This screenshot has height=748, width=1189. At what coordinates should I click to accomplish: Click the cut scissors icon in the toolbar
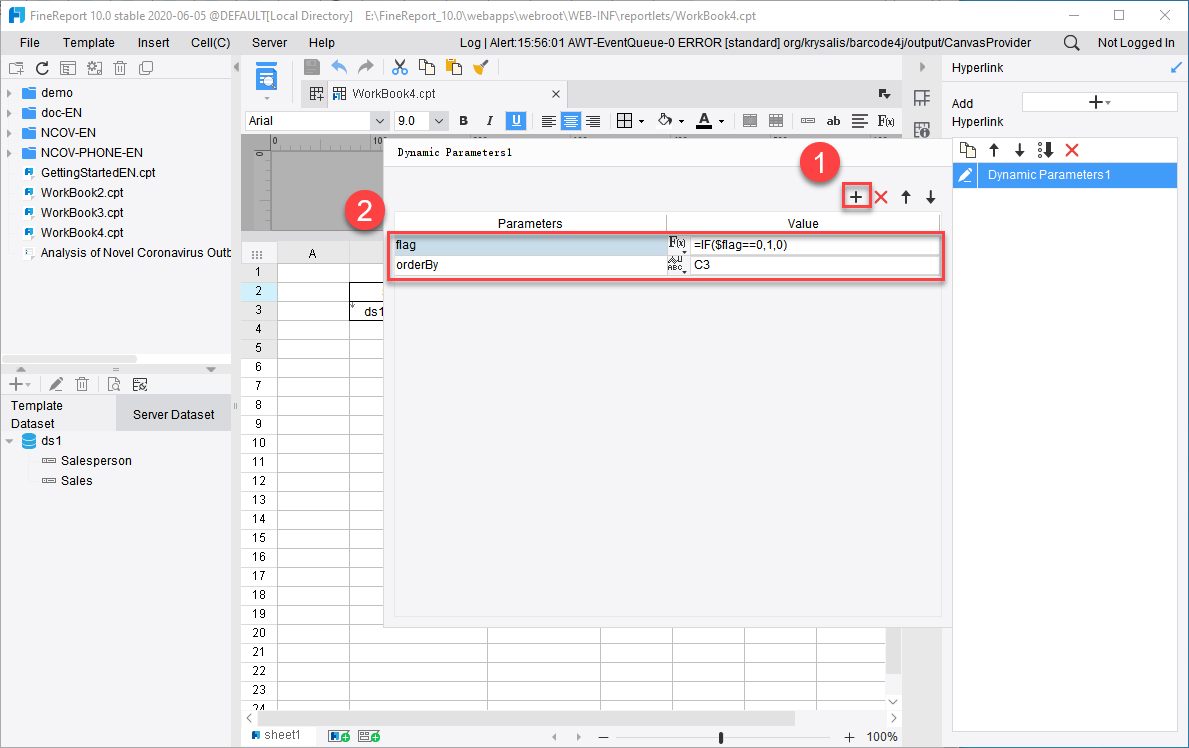click(x=399, y=67)
